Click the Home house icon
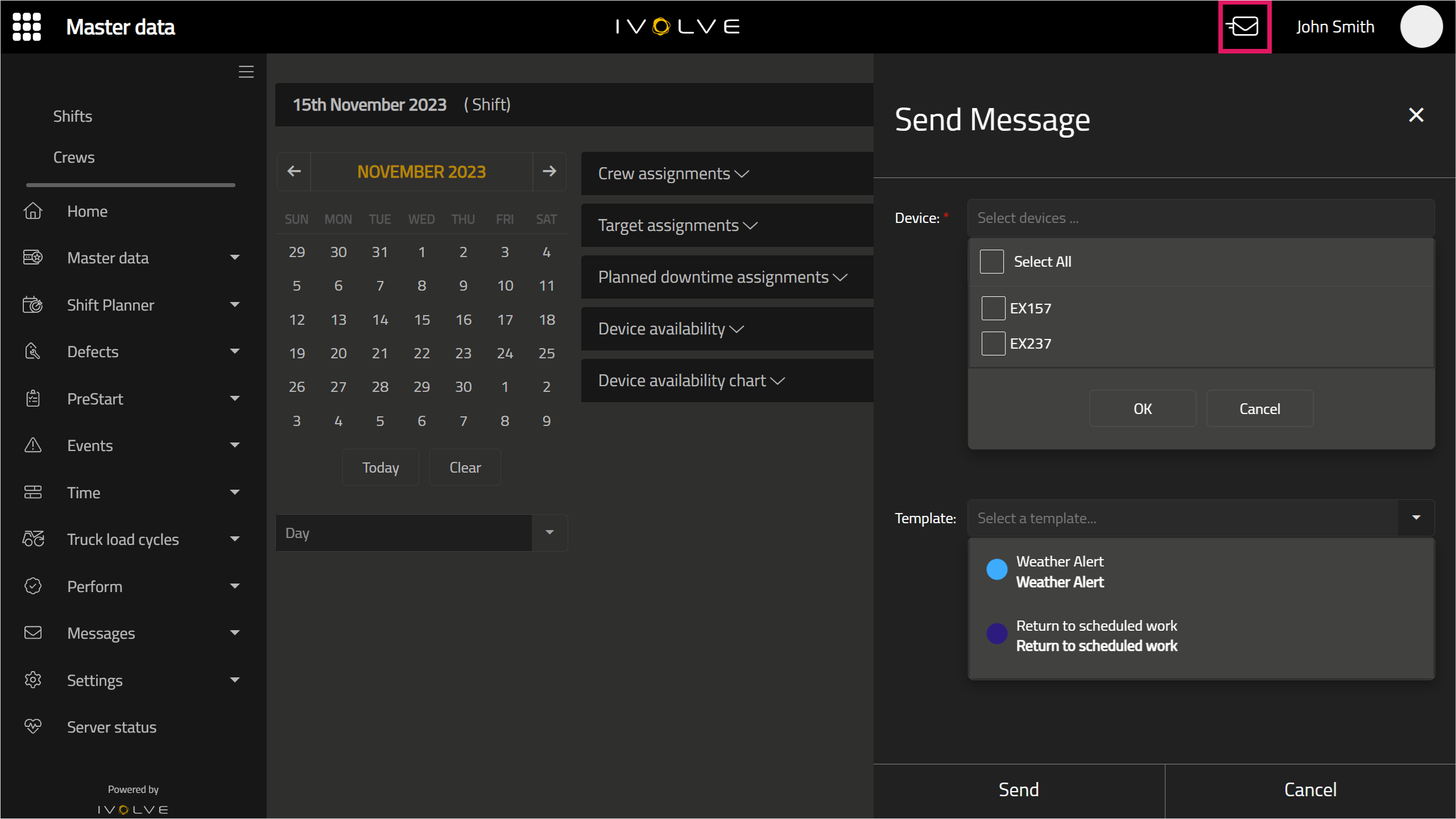1456x819 pixels. click(33, 211)
